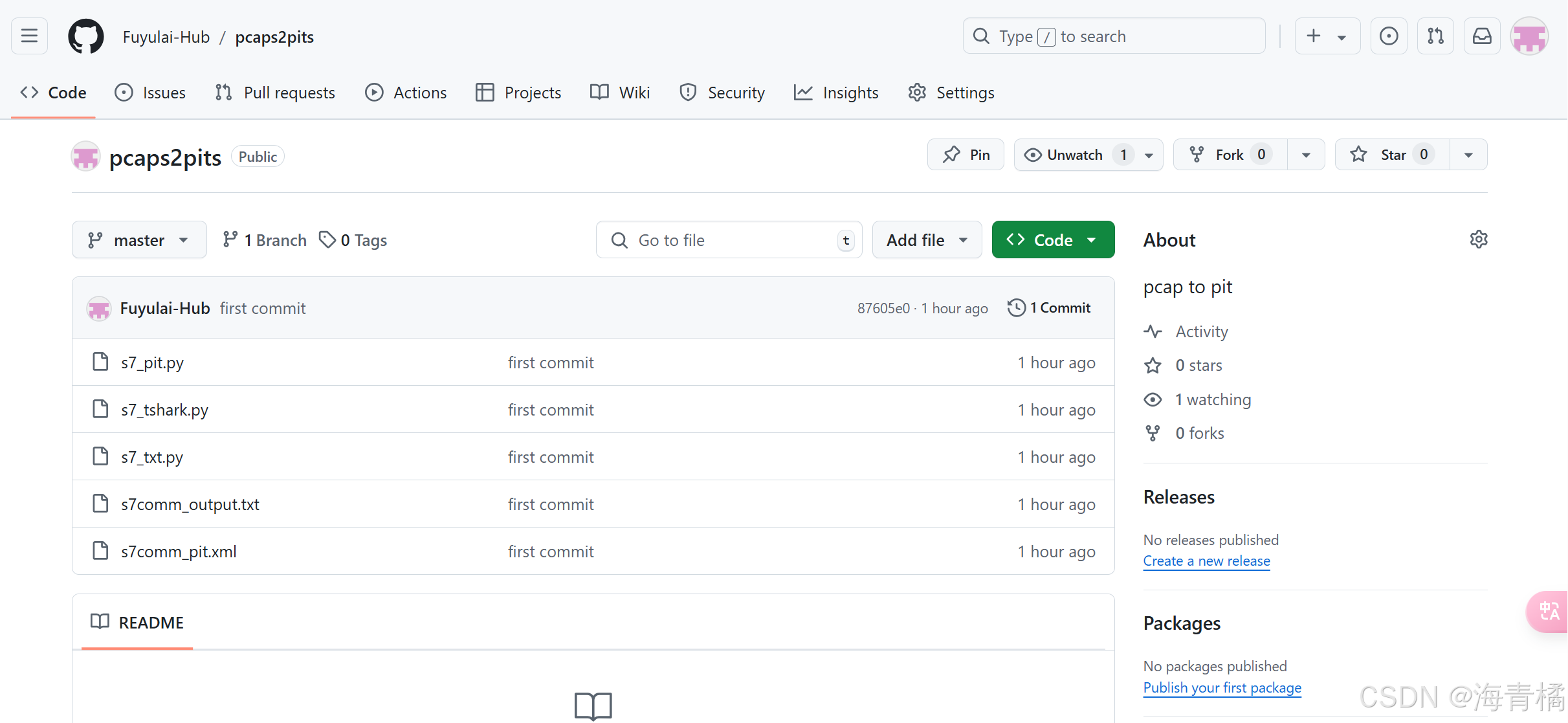The width and height of the screenshot is (1568, 723).
Task: Switch to the Issues tab
Action: coord(150,93)
